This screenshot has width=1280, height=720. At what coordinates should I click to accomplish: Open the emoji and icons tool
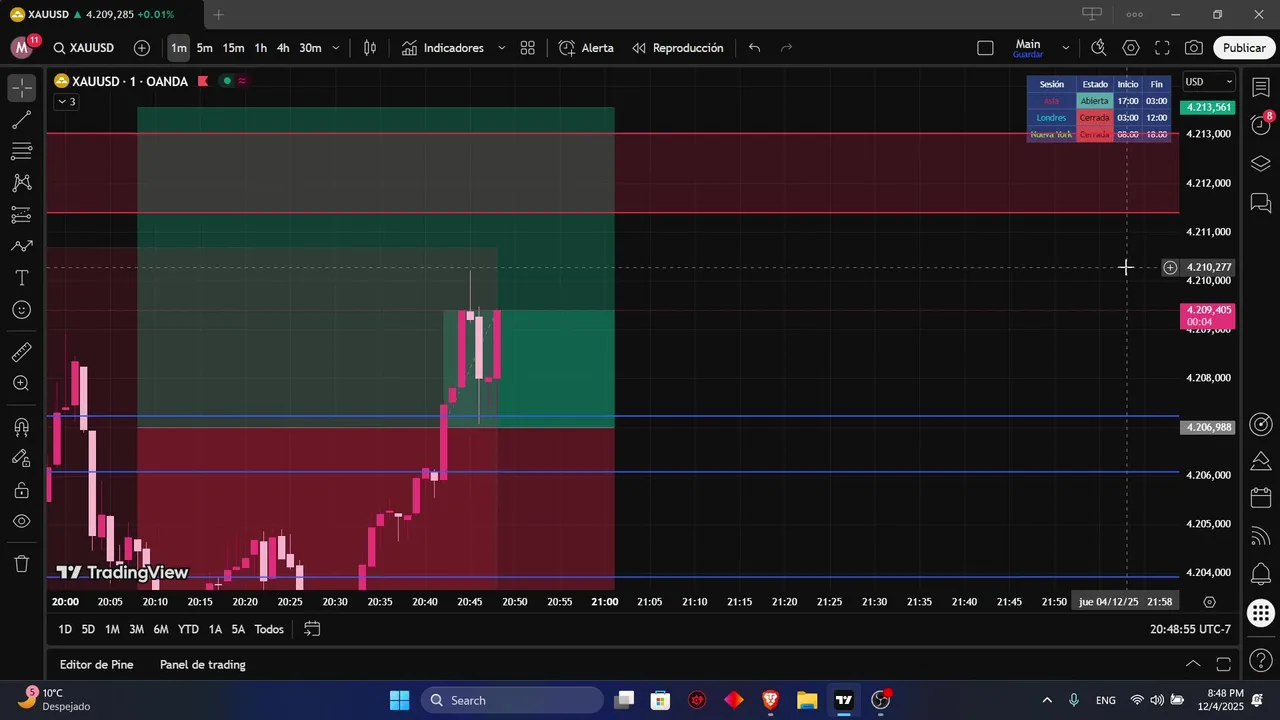[21, 310]
